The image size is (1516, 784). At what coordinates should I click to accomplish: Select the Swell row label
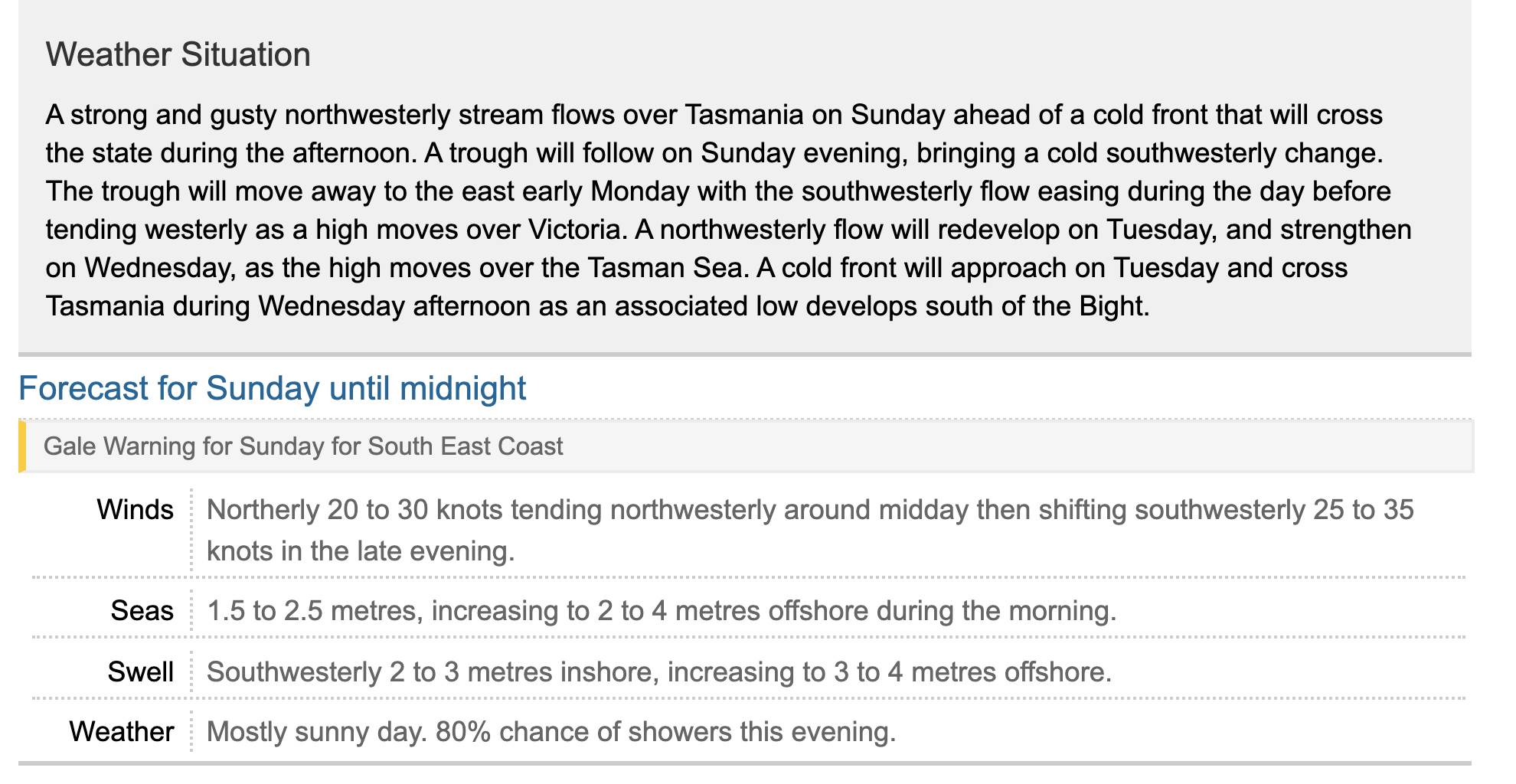tap(140, 671)
